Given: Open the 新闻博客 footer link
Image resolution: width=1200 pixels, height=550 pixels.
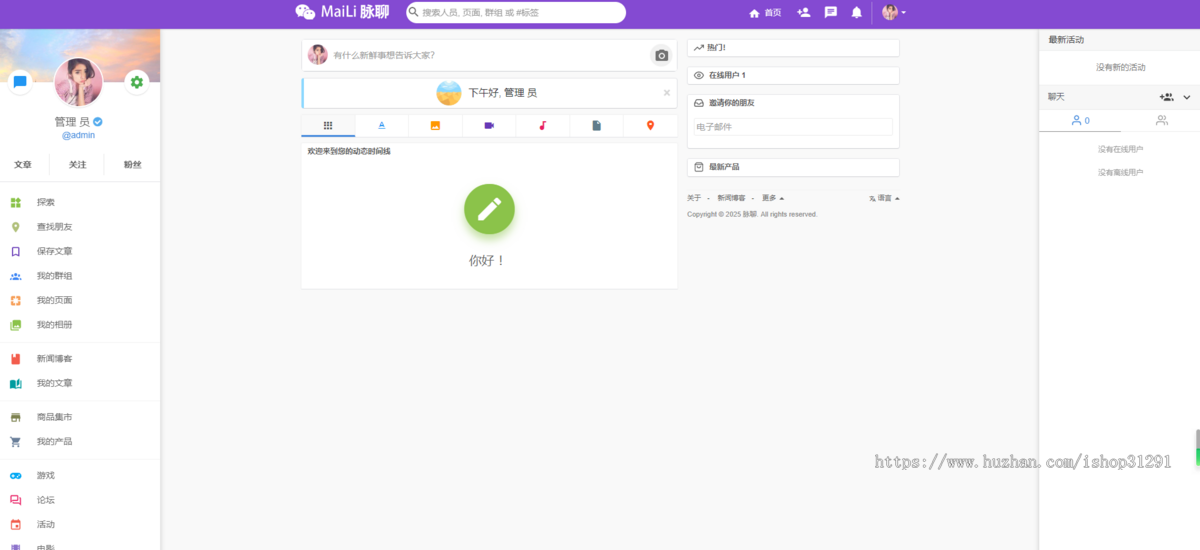Looking at the screenshot, I should click(731, 198).
